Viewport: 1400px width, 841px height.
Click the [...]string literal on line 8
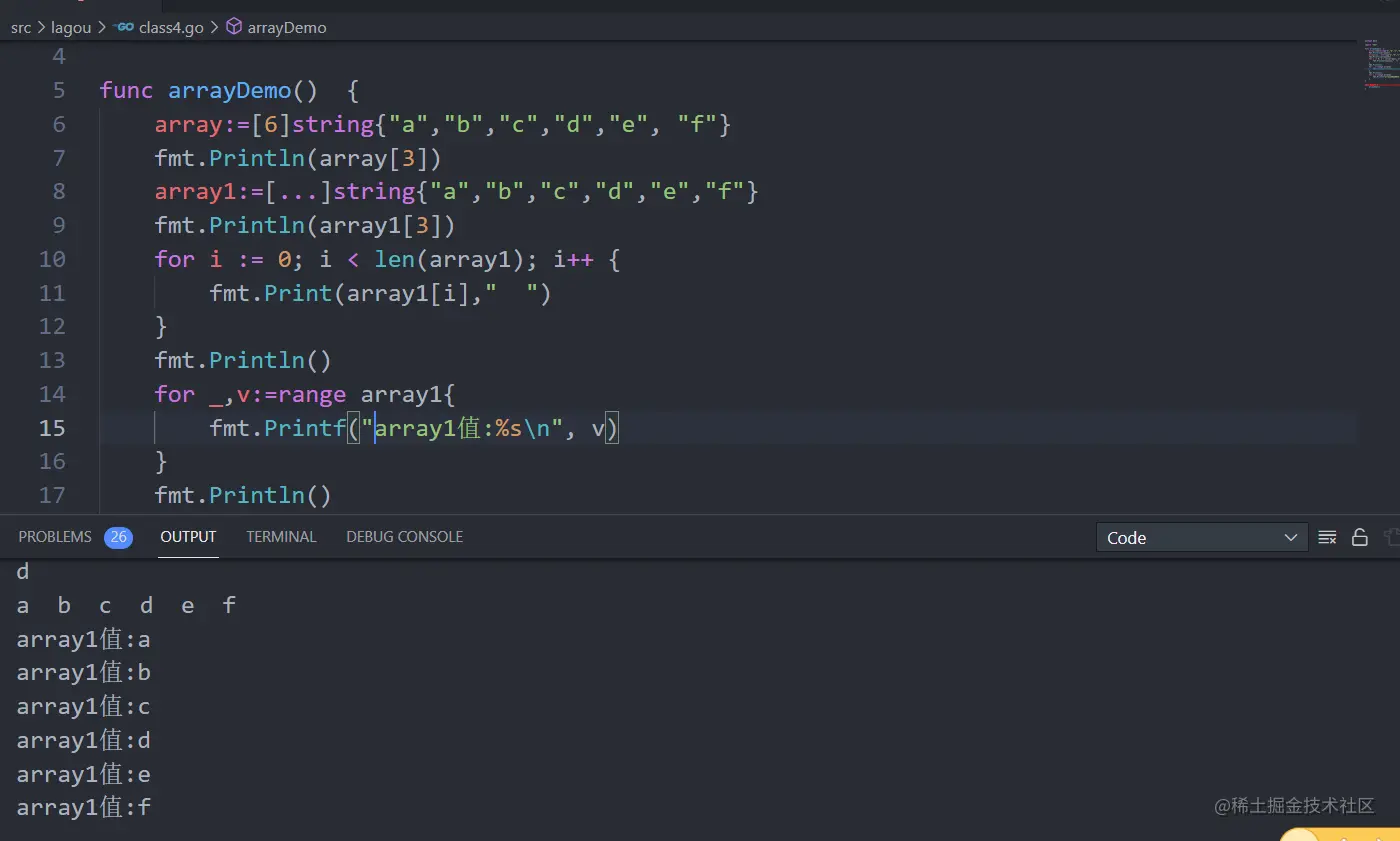[x=512, y=192]
